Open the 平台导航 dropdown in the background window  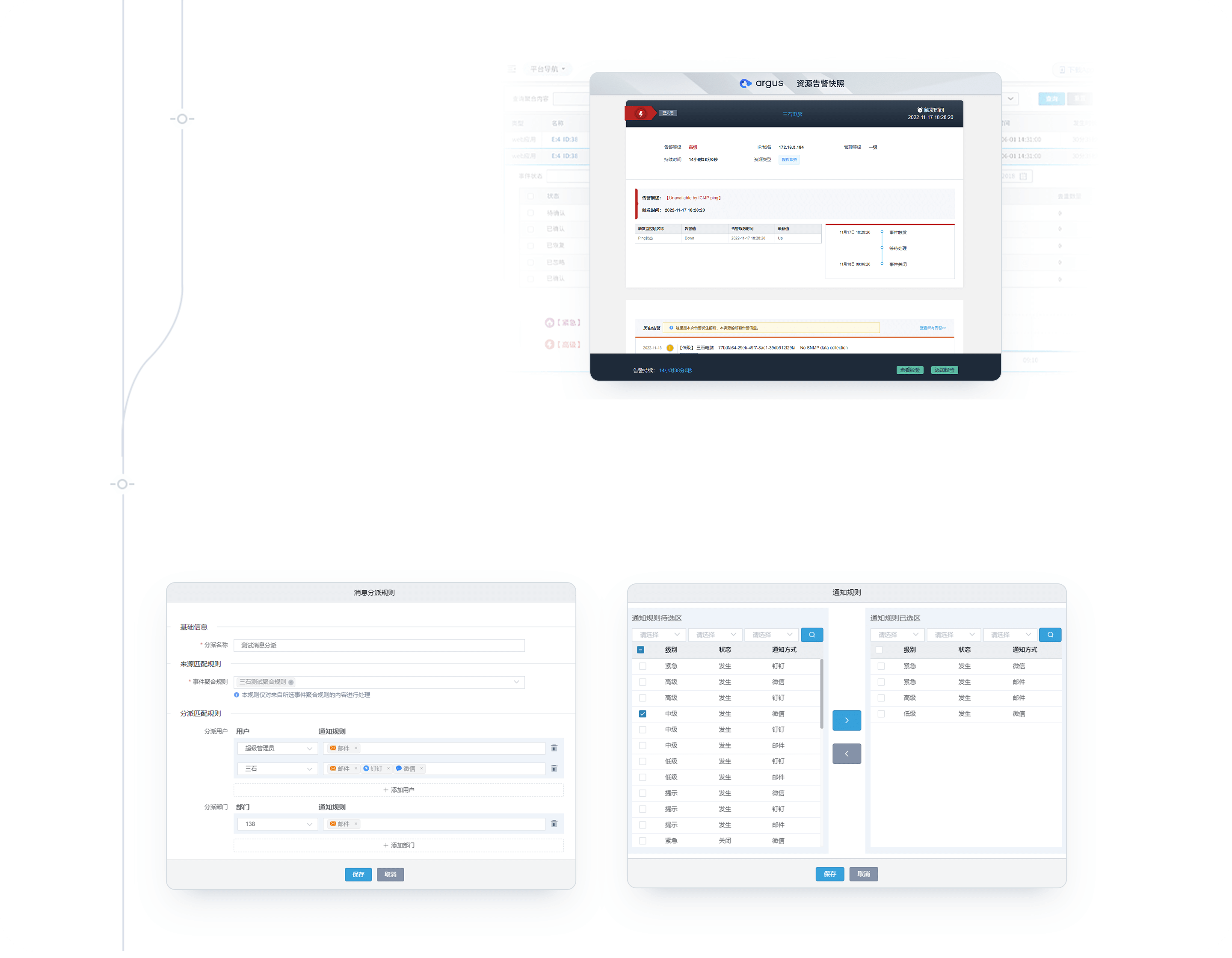click(x=547, y=69)
